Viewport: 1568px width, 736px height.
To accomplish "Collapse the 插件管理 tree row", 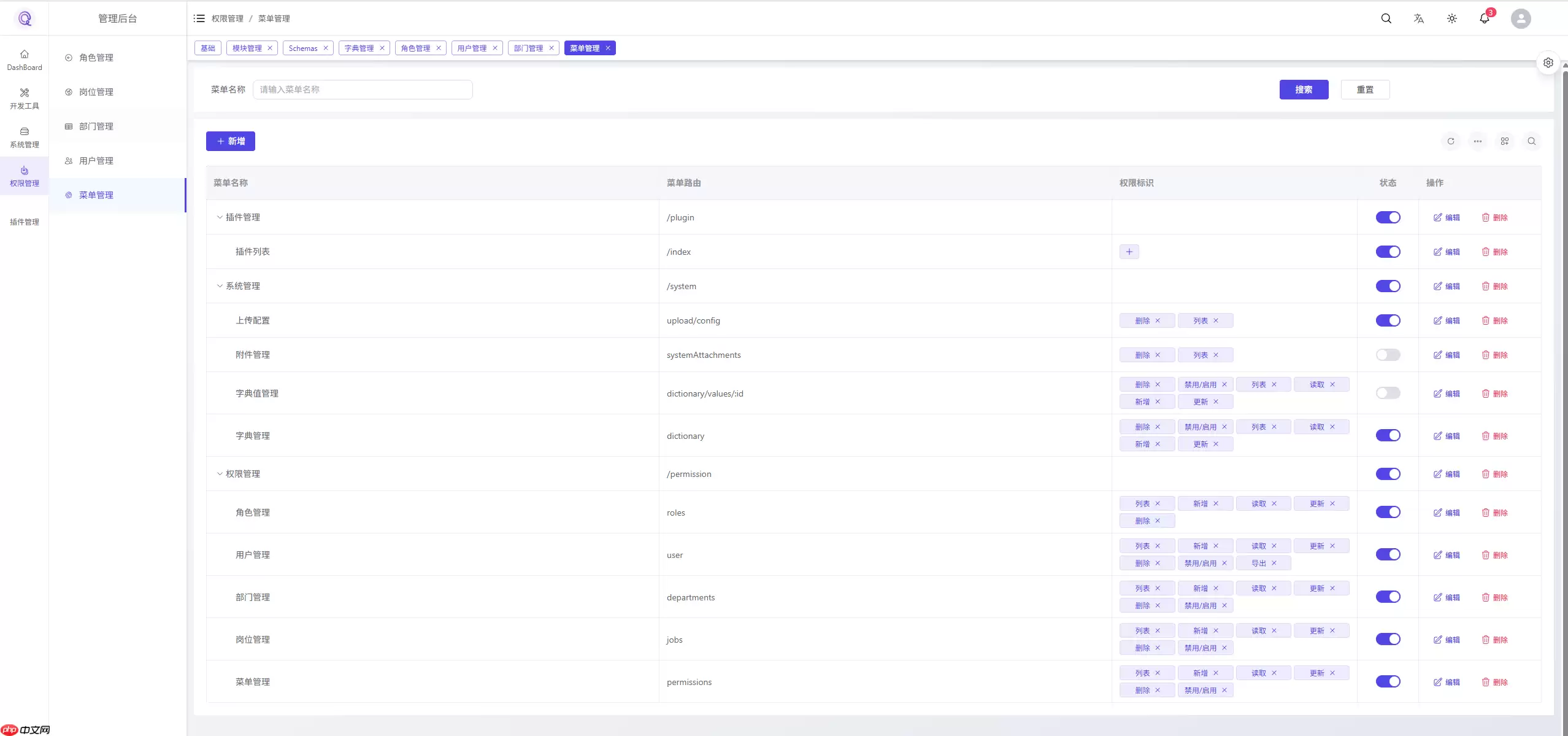I will click(220, 217).
